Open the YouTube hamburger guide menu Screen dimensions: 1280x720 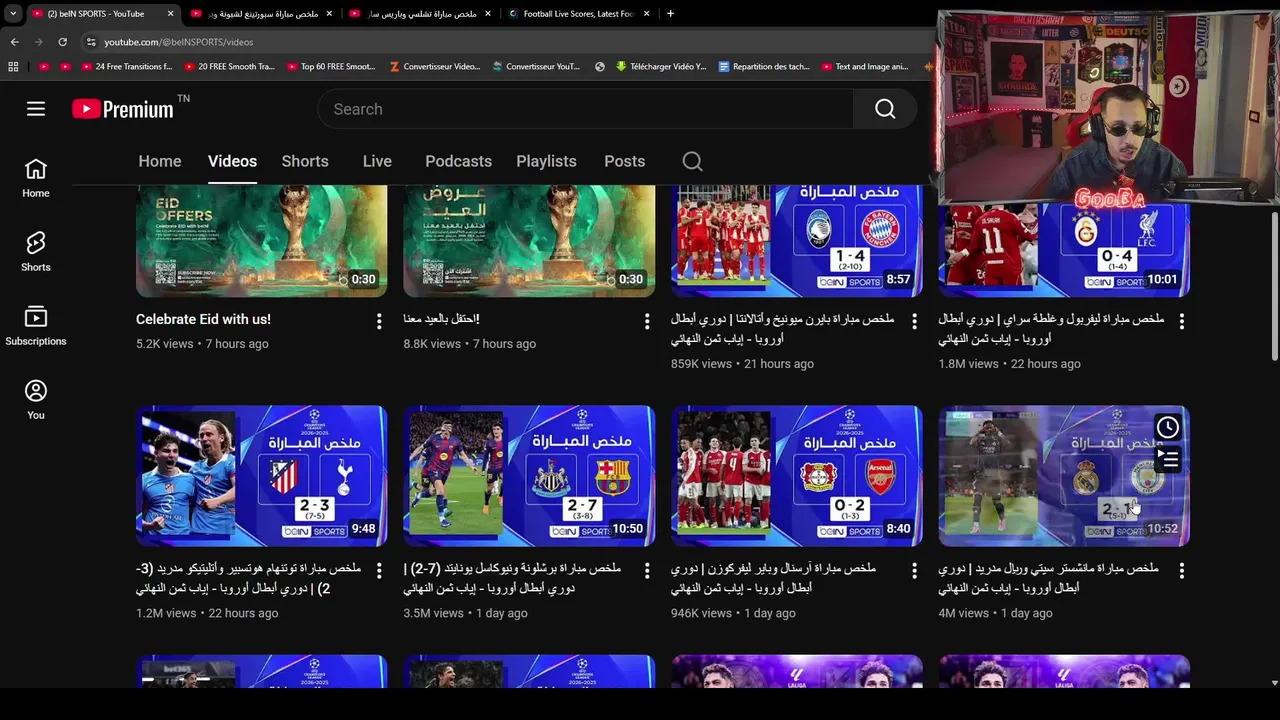[x=36, y=109]
